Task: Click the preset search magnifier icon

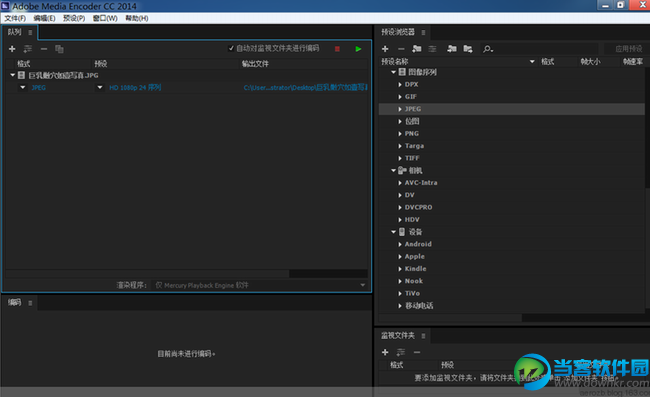Action: pyautogui.click(x=488, y=49)
